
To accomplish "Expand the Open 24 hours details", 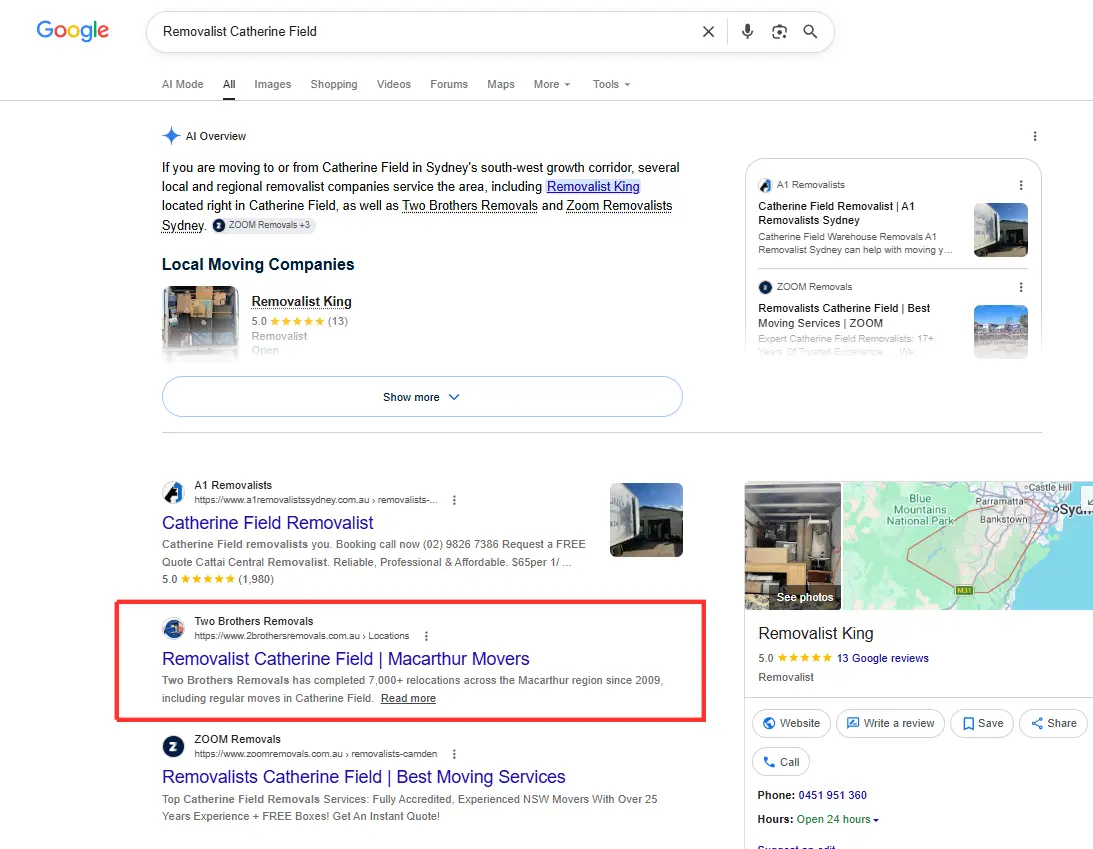I will pyautogui.click(x=837, y=820).
